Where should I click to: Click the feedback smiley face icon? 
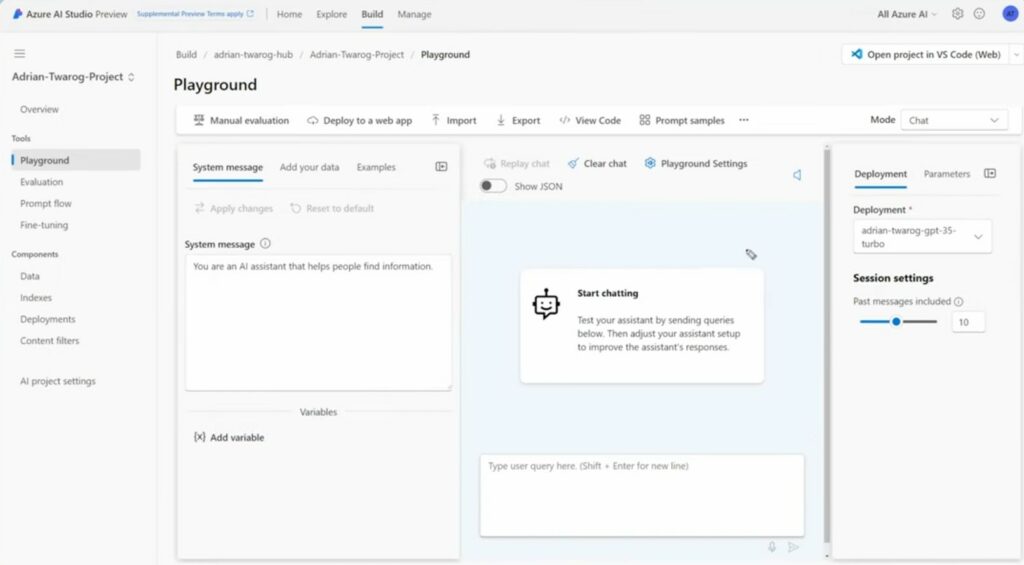pyautogui.click(x=979, y=14)
